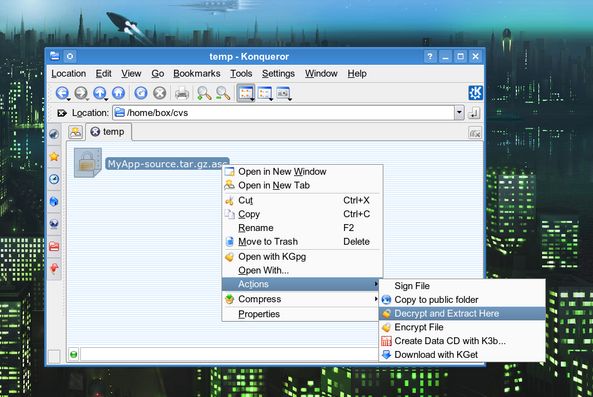This screenshot has width=593, height=397.
Task: Zoom in with the magnifier plus icon
Action: (x=204, y=93)
